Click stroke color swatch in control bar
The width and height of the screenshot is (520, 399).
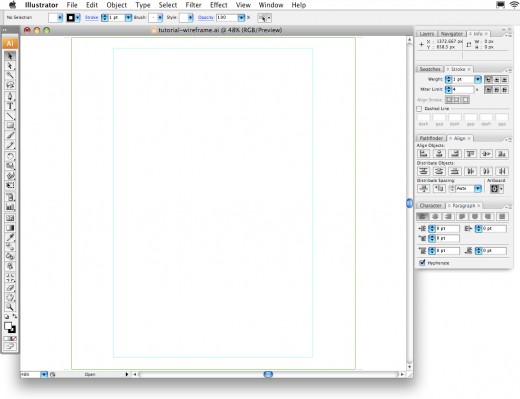click(x=70, y=18)
